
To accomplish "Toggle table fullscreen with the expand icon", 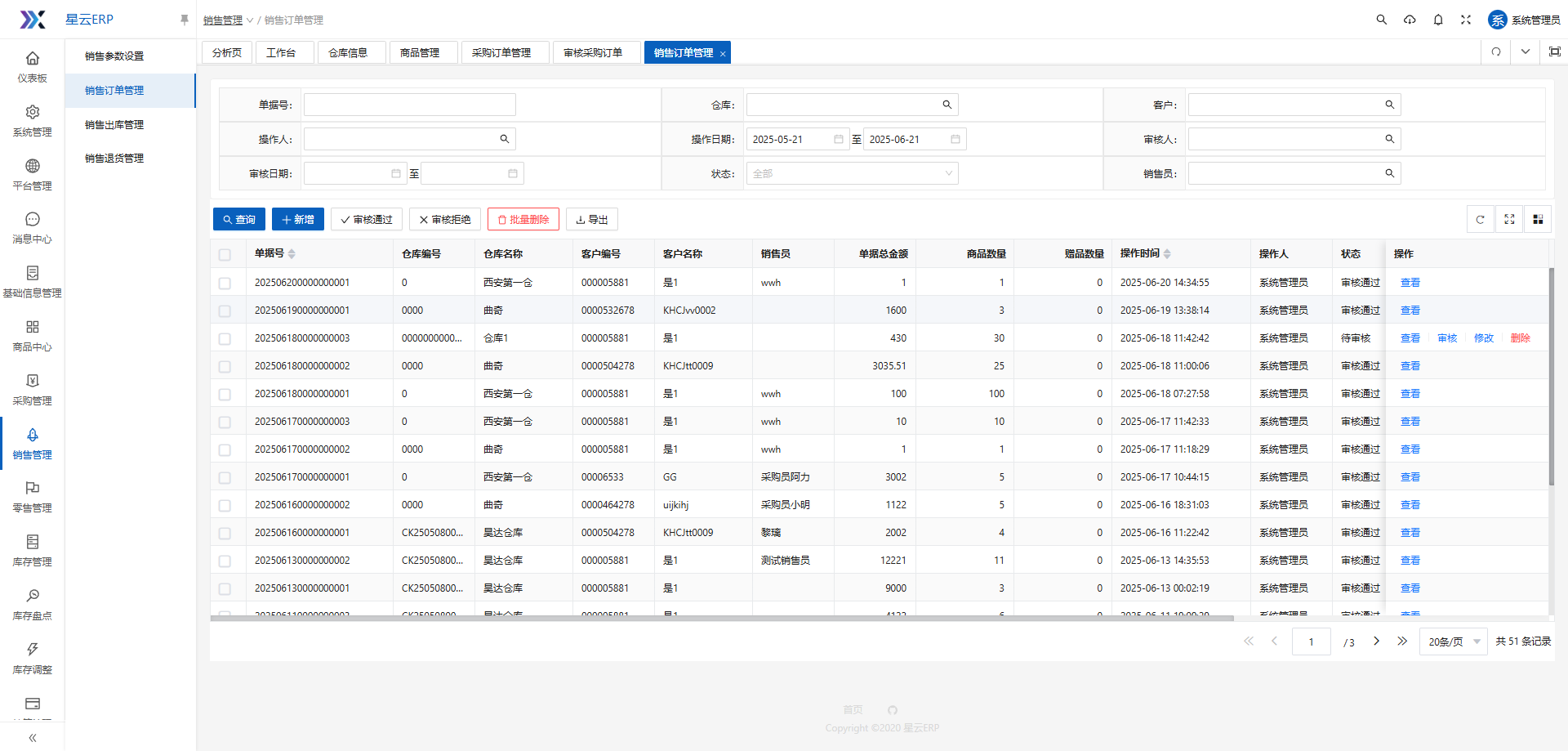I will 1509,219.
